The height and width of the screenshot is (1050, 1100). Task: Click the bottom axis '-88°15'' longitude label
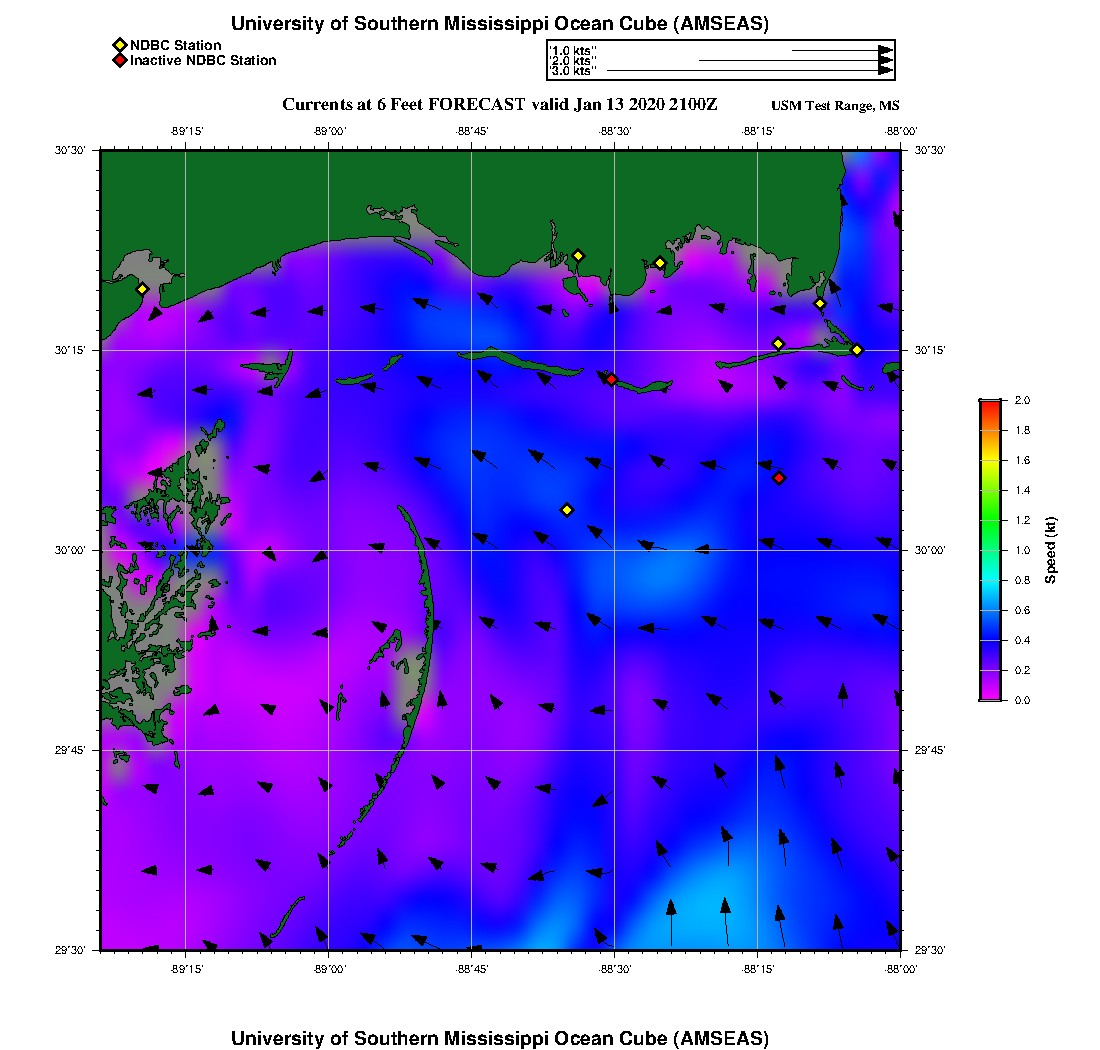click(758, 969)
